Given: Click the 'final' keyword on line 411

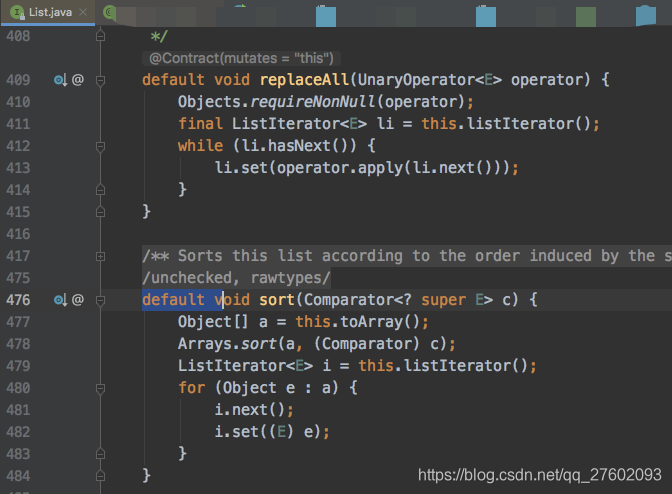Looking at the screenshot, I should pos(201,124).
